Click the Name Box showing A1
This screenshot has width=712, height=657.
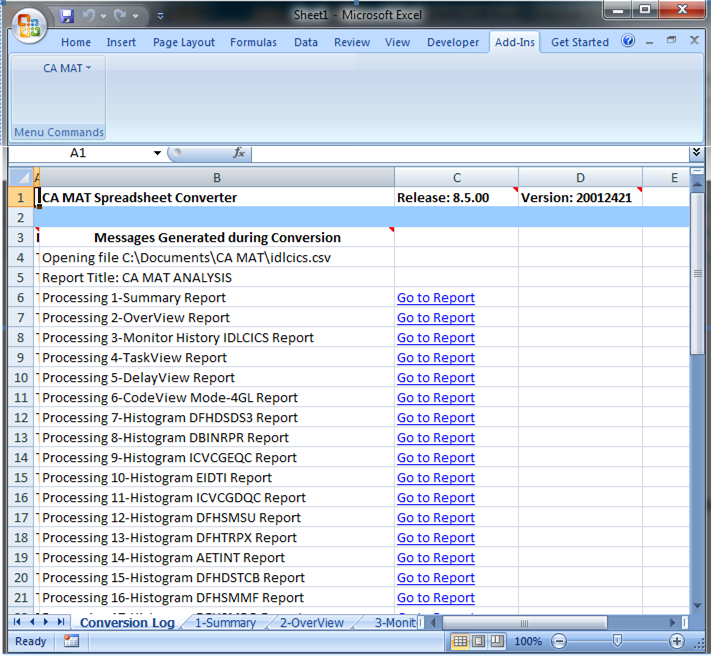pos(78,153)
